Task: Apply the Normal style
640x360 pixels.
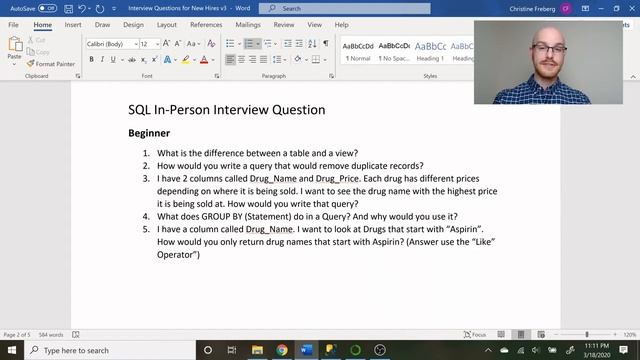Action: pos(358,52)
